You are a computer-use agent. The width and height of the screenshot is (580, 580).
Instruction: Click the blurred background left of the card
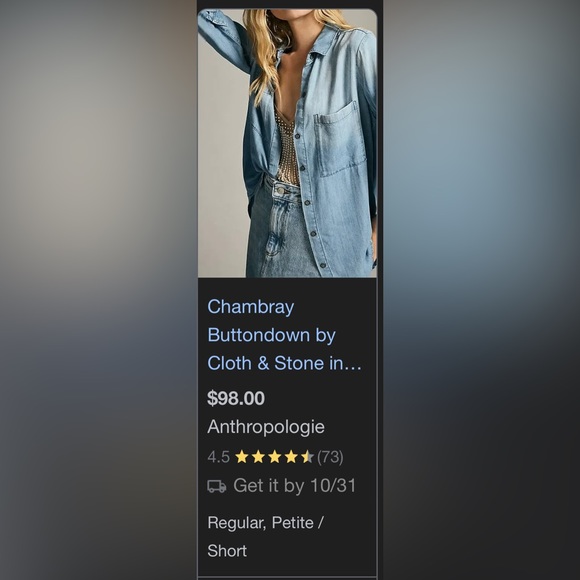(98, 290)
